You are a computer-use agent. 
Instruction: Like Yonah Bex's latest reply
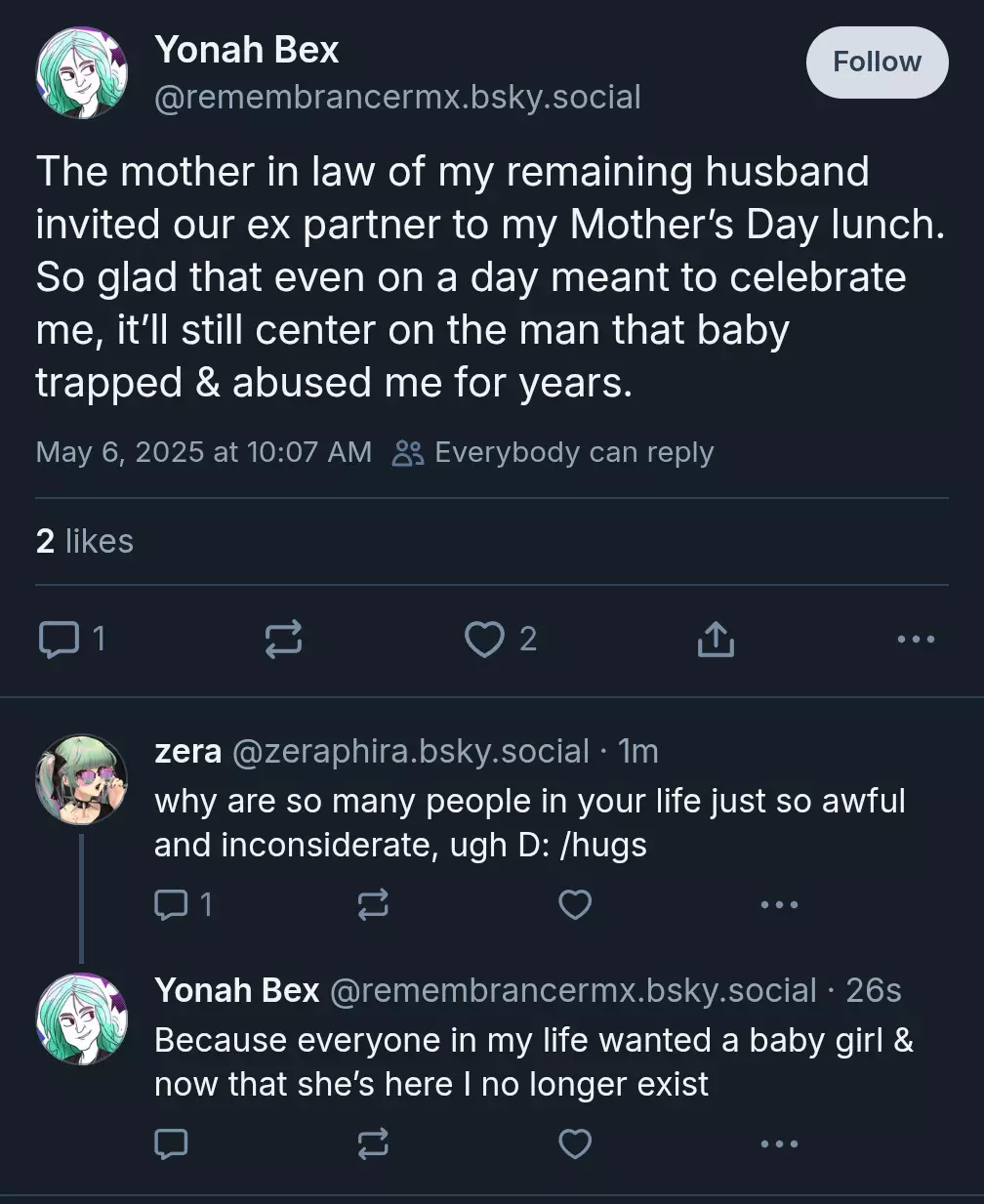pos(575,1143)
